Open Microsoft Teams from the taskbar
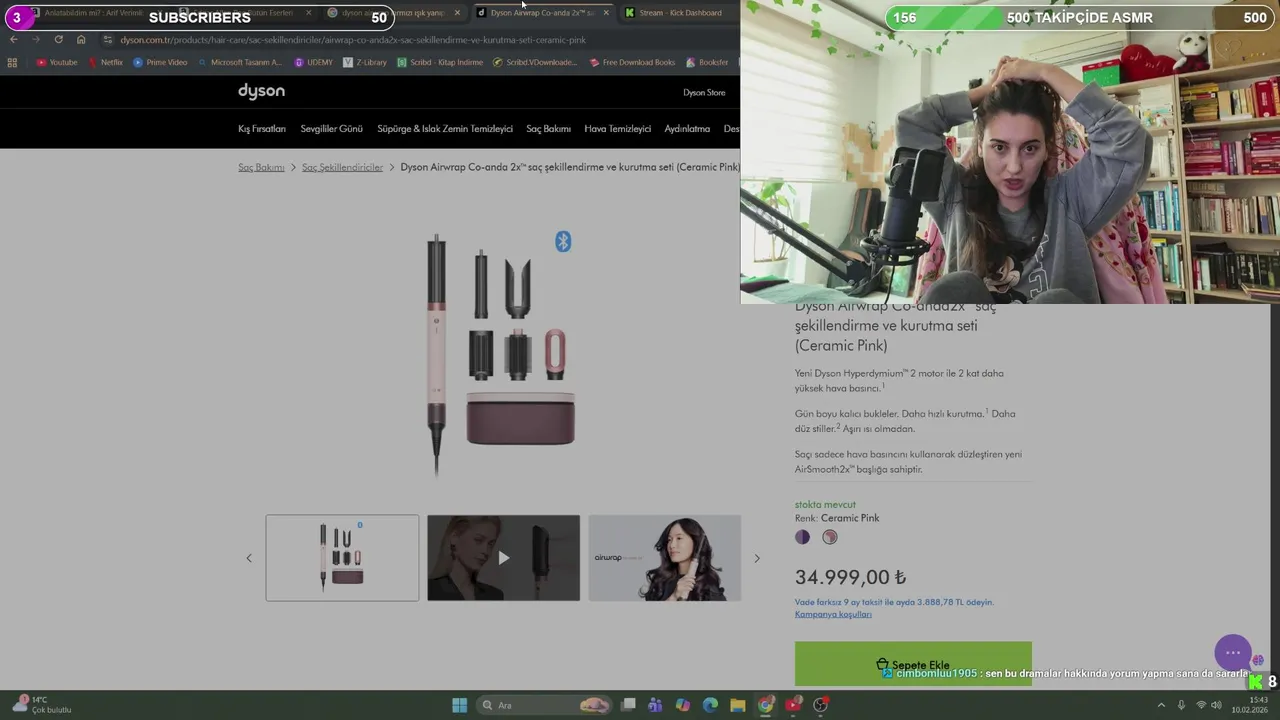This screenshot has height=720, width=1280. coord(655,705)
